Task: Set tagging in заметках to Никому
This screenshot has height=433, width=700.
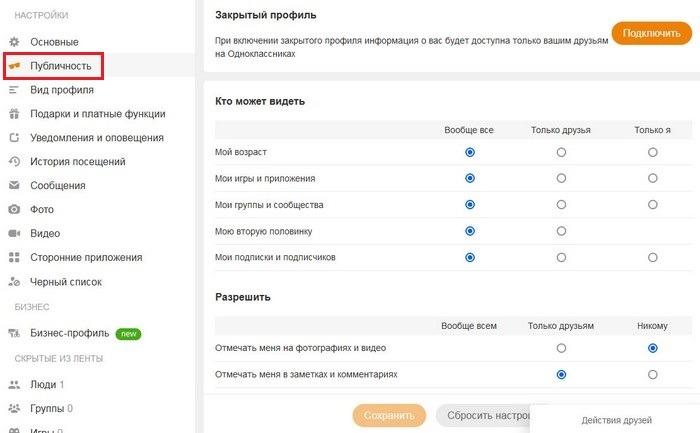Action: pos(653,375)
